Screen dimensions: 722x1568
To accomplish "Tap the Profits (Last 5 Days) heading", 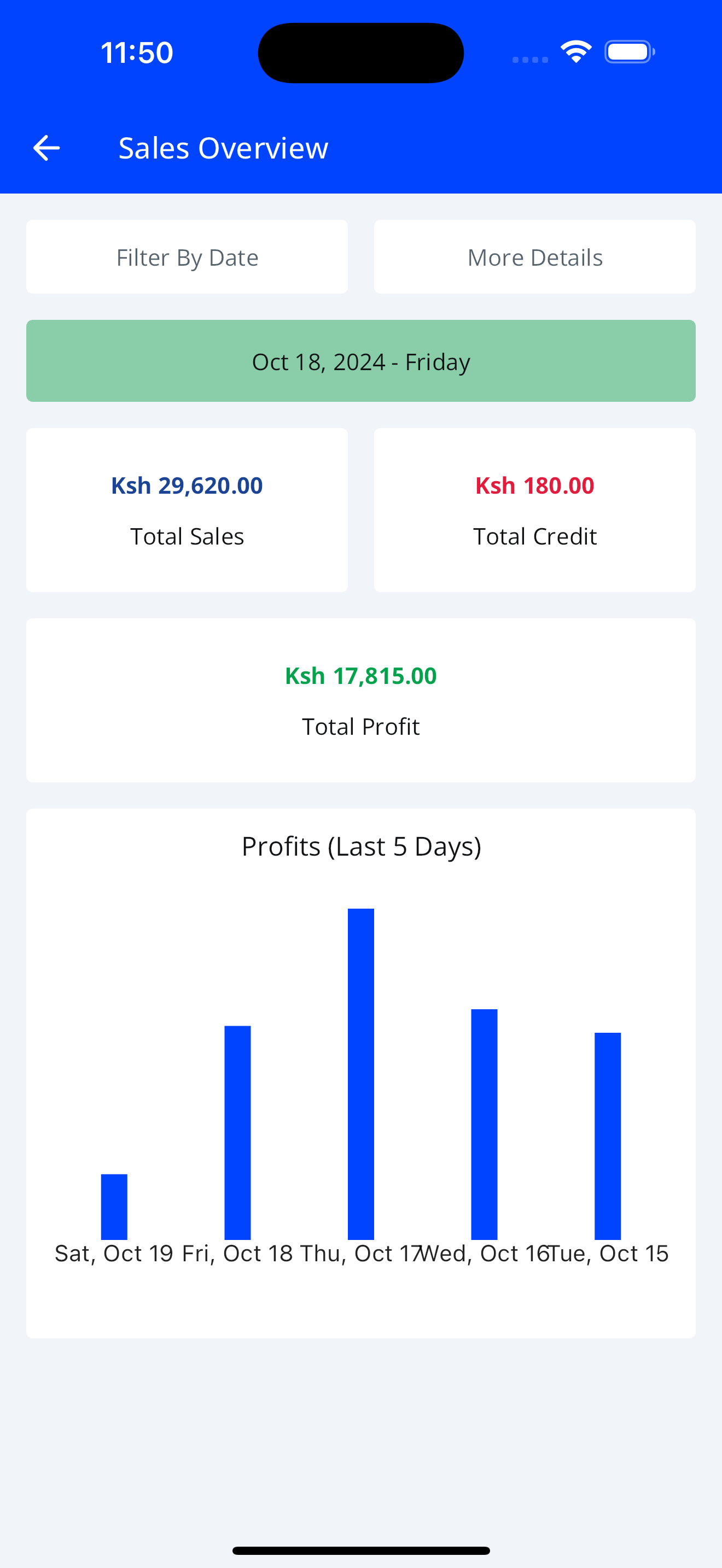I will [361, 846].
